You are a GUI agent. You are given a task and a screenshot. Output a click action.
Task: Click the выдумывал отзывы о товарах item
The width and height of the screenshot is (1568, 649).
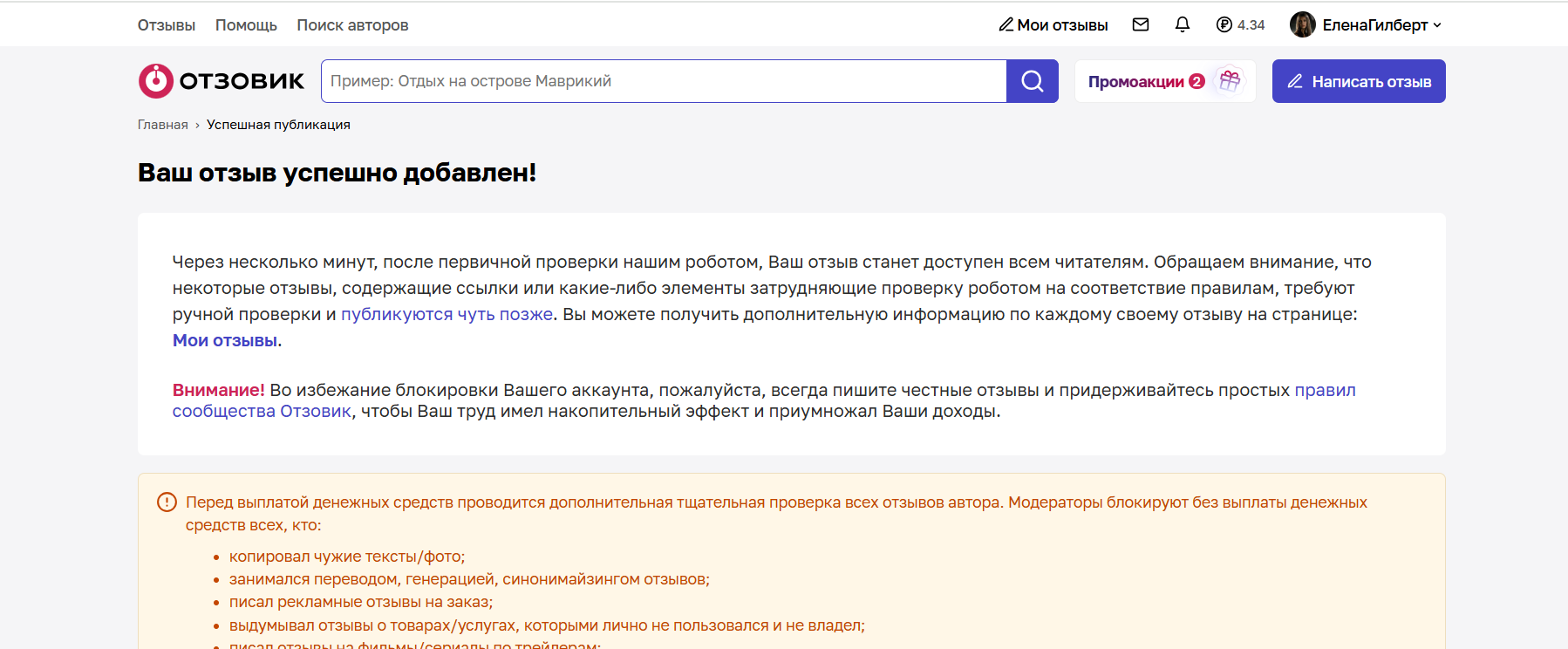[547, 625]
